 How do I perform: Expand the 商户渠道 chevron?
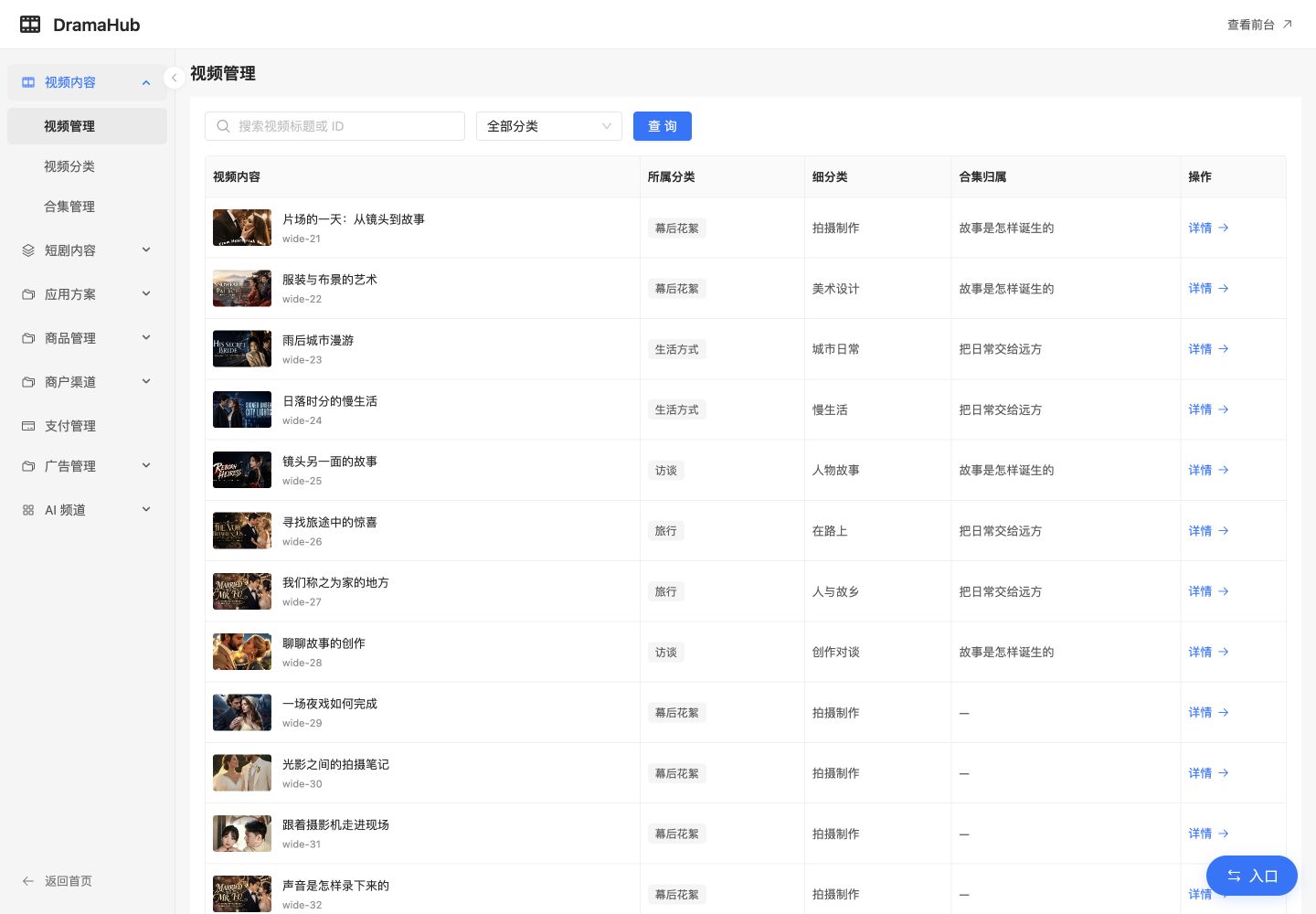[x=146, y=381]
